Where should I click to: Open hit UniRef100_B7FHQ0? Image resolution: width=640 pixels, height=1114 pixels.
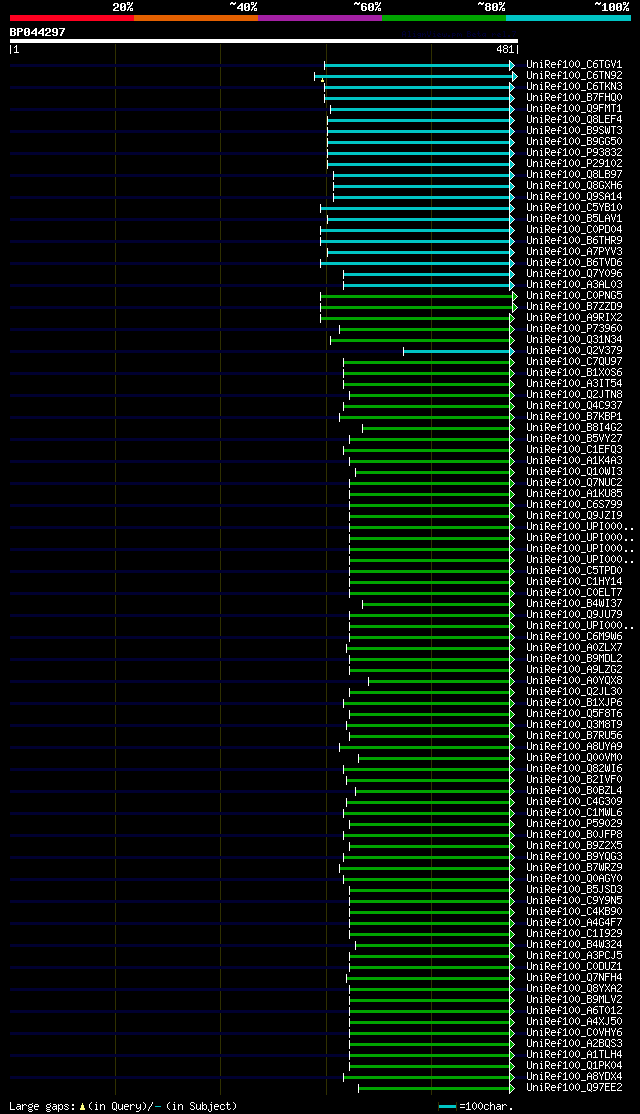pyautogui.click(x=574, y=97)
